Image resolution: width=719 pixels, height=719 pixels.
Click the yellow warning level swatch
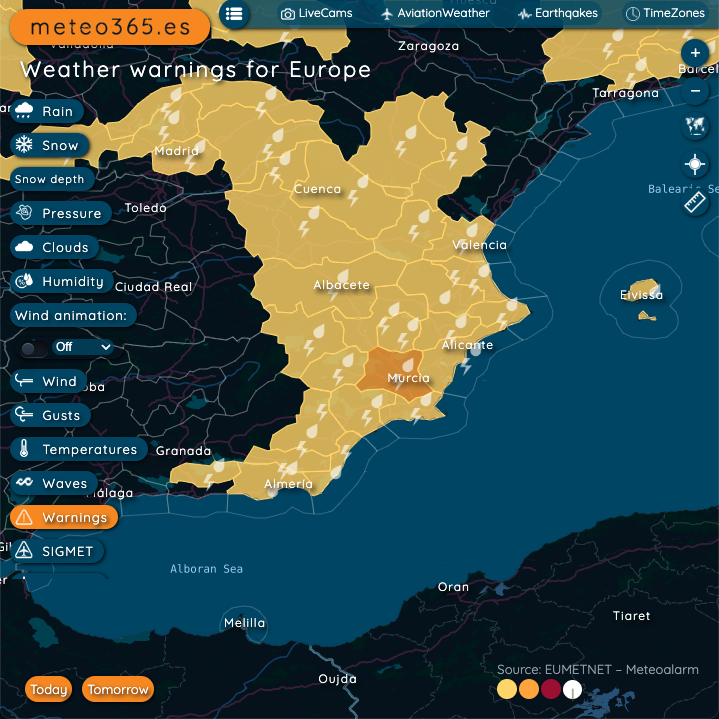click(507, 689)
